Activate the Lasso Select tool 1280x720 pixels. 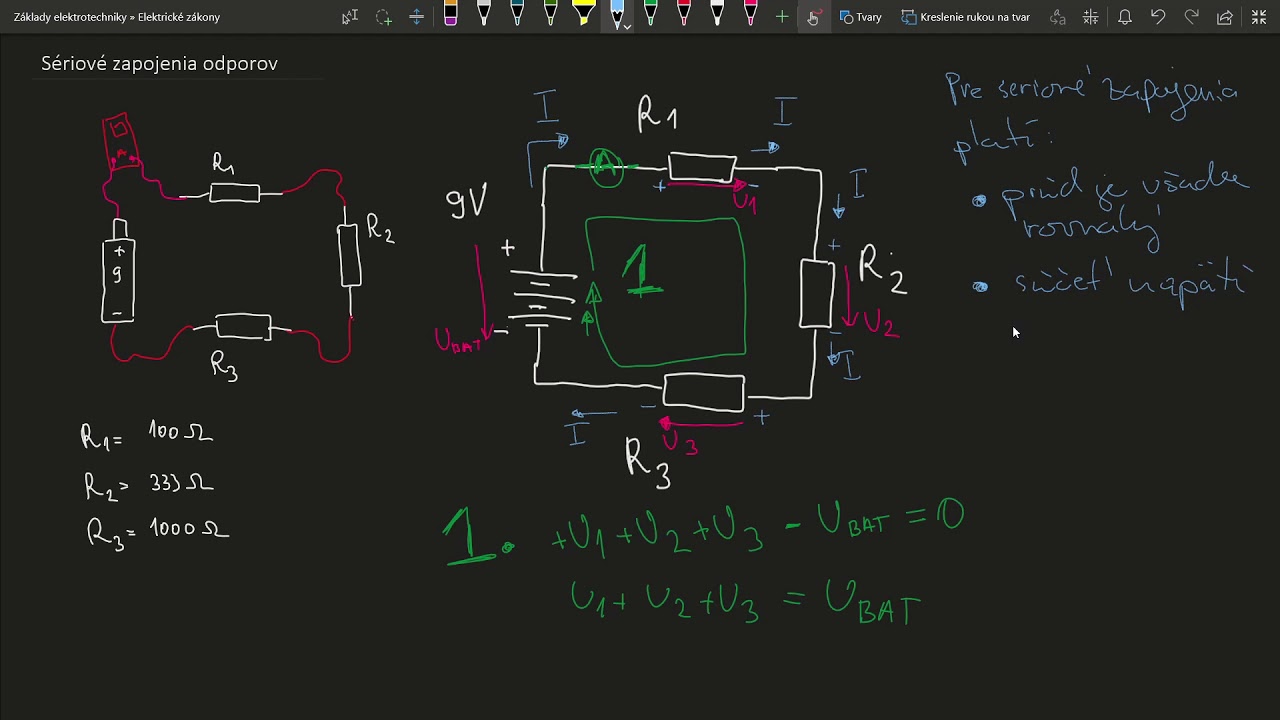click(384, 17)
